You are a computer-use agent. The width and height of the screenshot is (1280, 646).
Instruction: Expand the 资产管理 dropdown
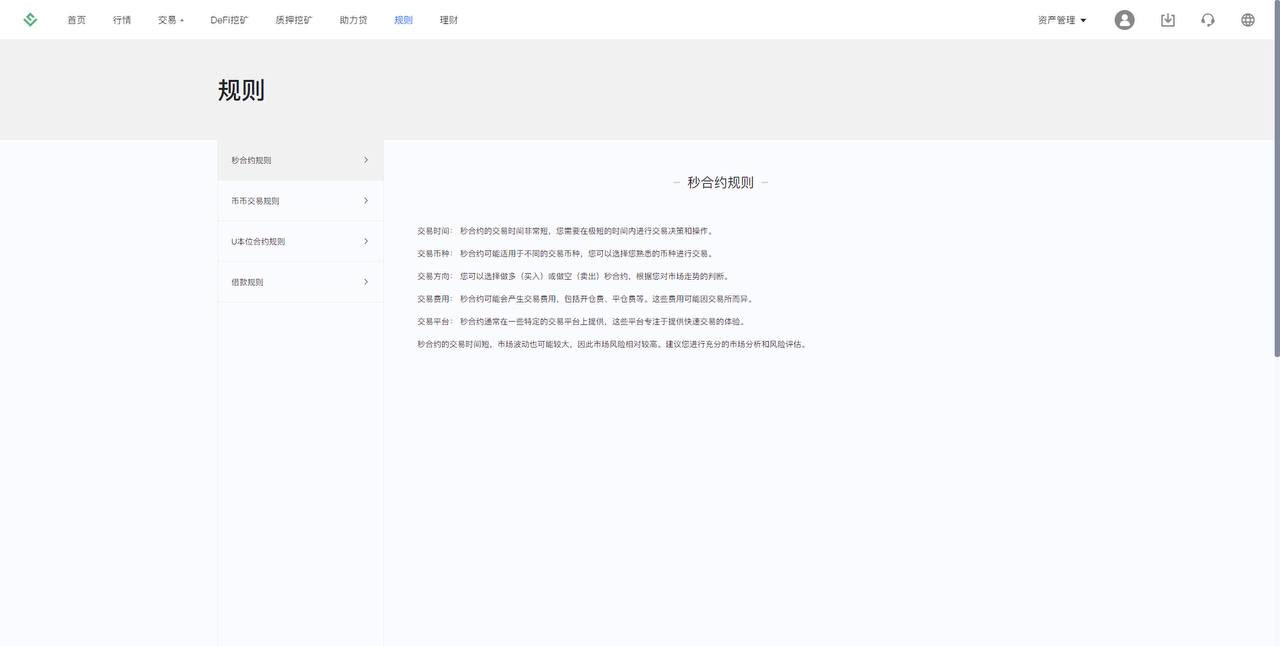(x=1062, y=20)
